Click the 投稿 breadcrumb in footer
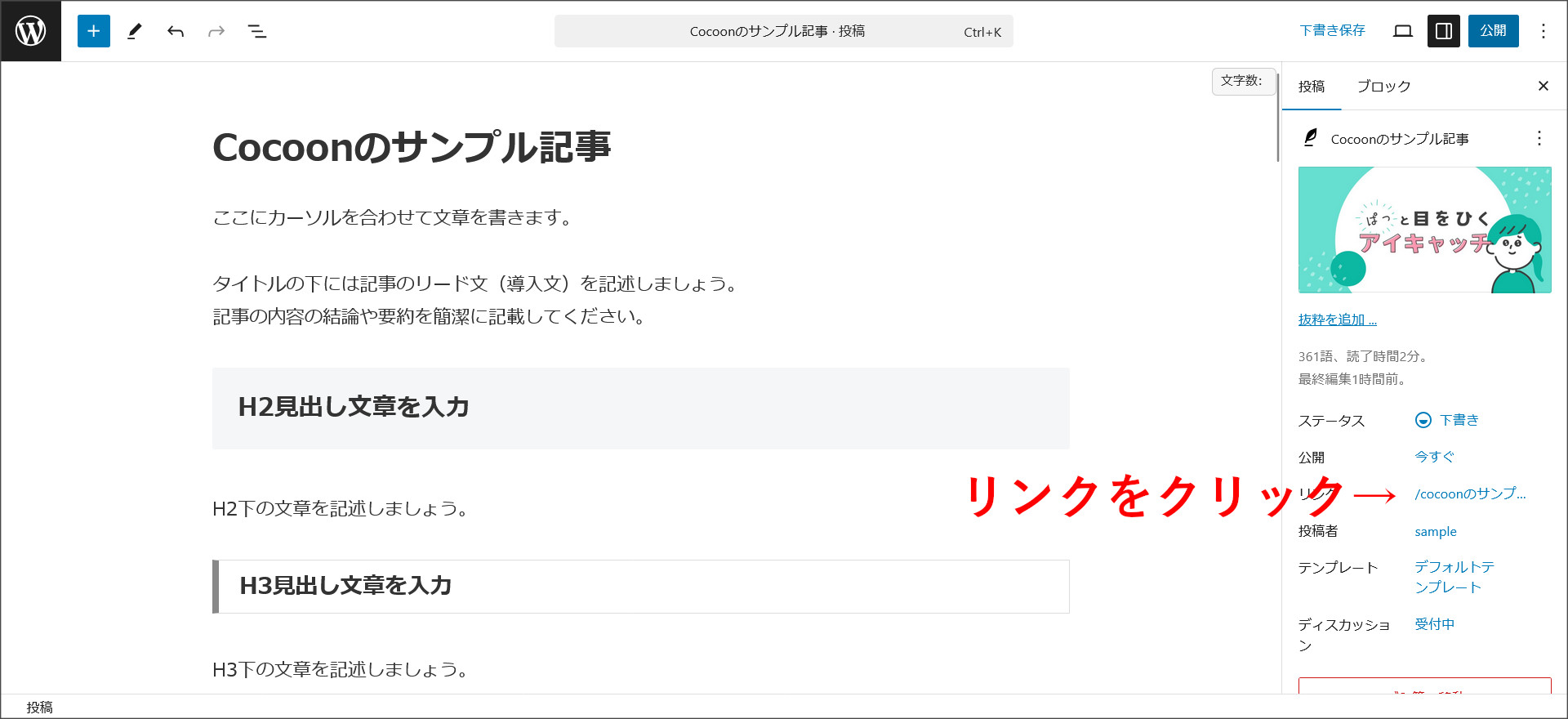Screen dimensions: 1568x719 39,708
